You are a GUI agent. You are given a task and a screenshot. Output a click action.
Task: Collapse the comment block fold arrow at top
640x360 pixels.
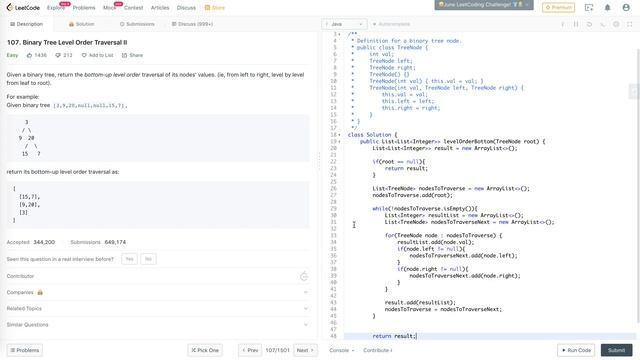point(339,34)
